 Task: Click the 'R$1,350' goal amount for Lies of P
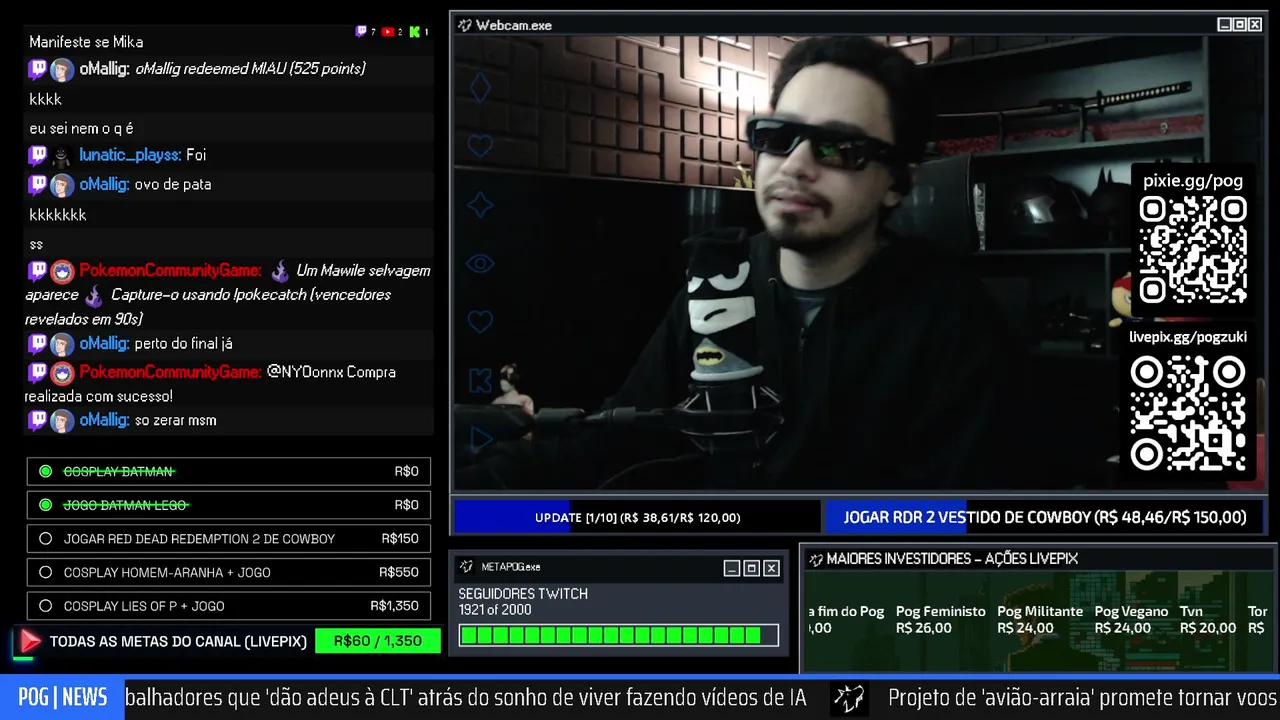394,606
